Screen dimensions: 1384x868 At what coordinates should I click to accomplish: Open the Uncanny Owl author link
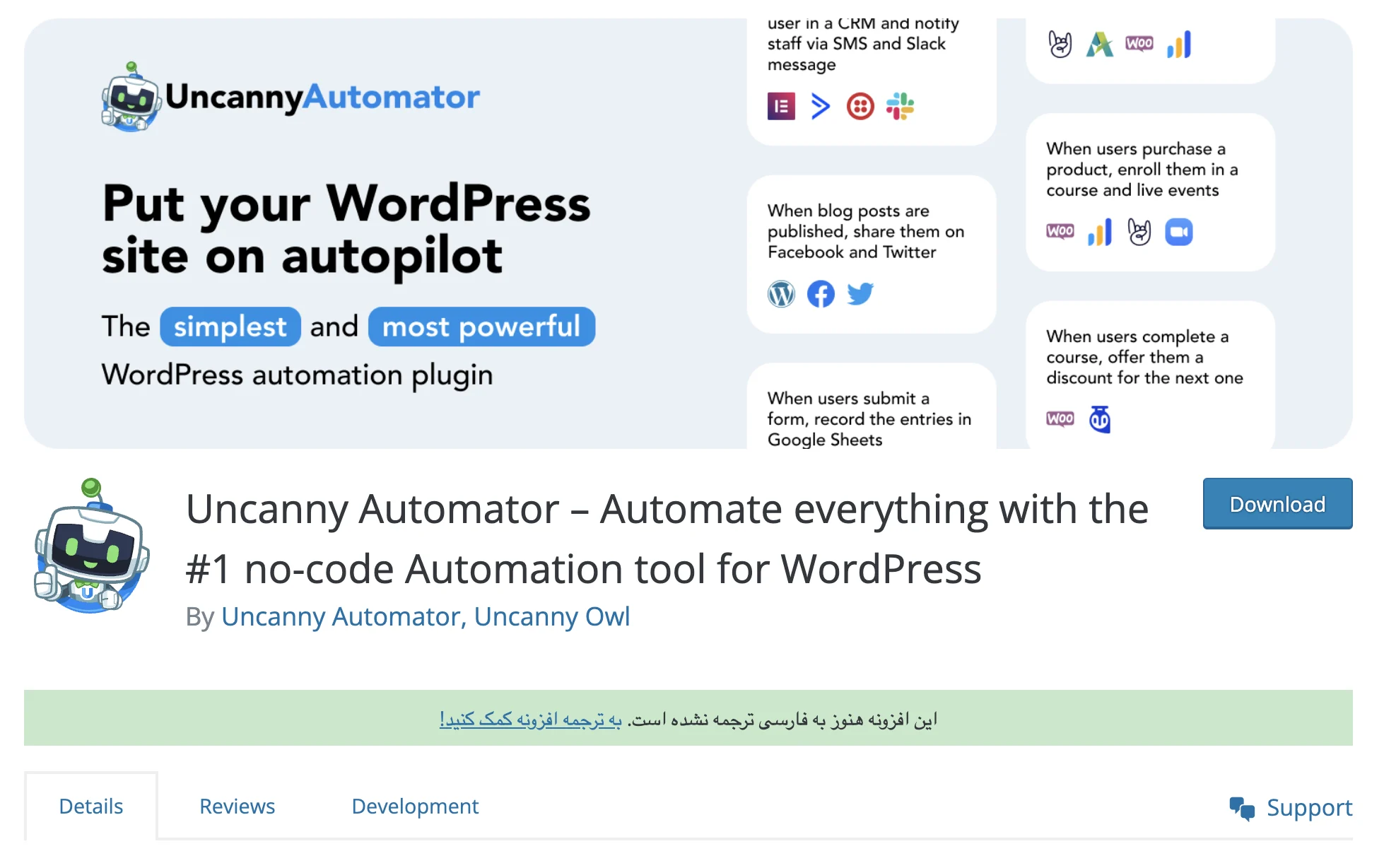coord(552,616)
